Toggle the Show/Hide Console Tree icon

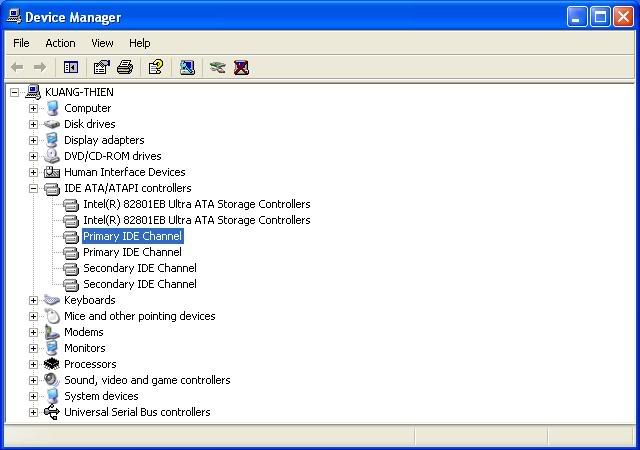[x=71, y=67]
